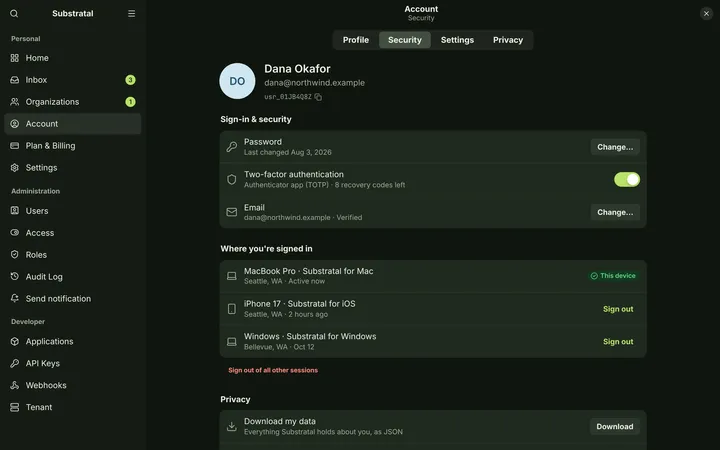This screenshot has height=450, width=720.
Task: Click the Roles shield icon
Action: point(15,255)
